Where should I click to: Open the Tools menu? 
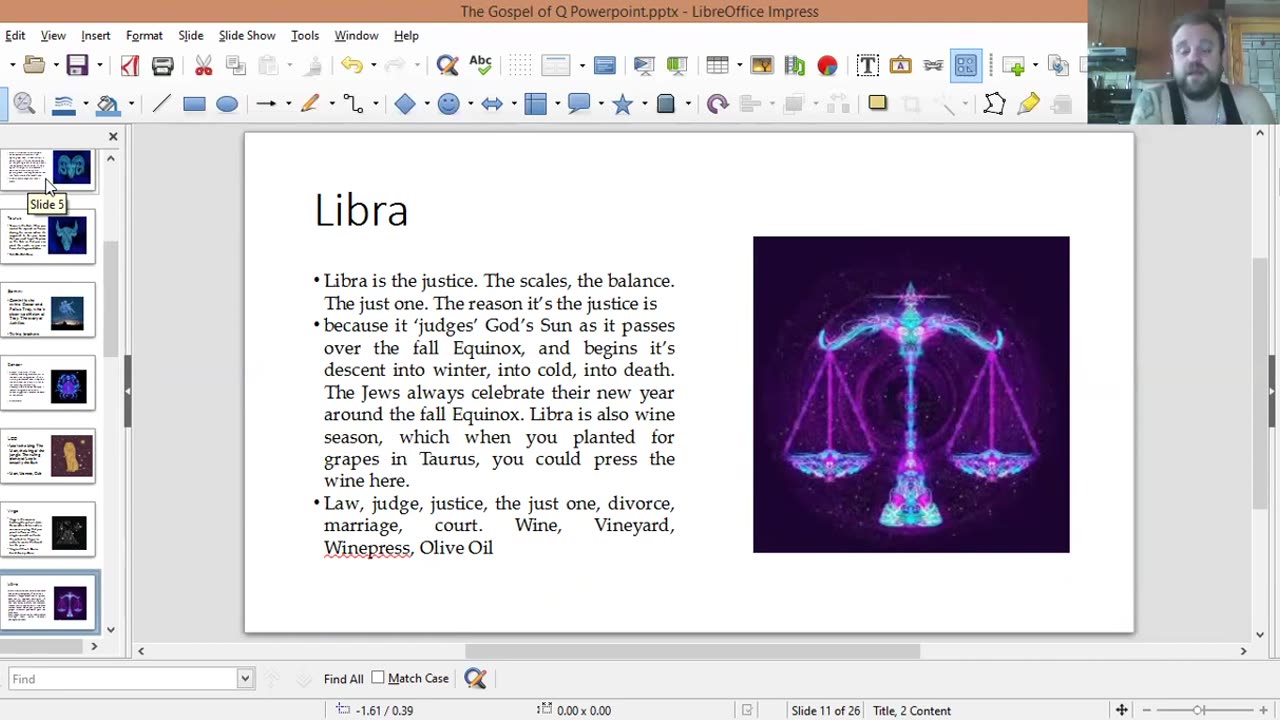tap(305, 35)
